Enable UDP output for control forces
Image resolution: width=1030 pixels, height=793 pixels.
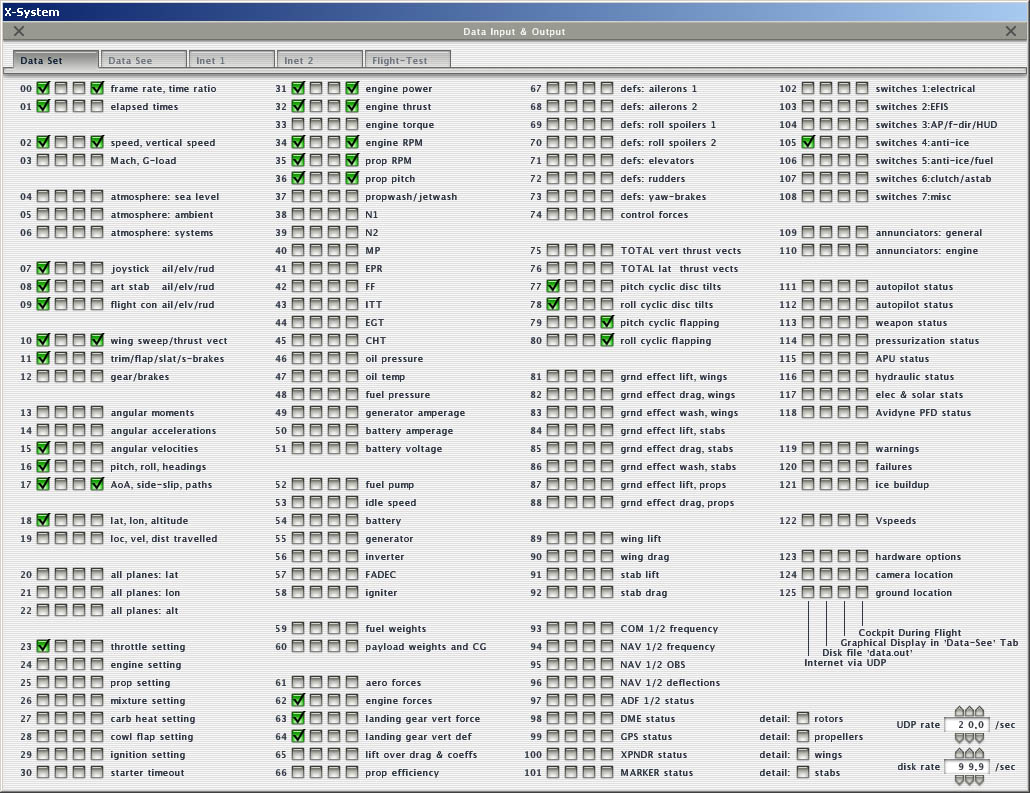(553, 214)
